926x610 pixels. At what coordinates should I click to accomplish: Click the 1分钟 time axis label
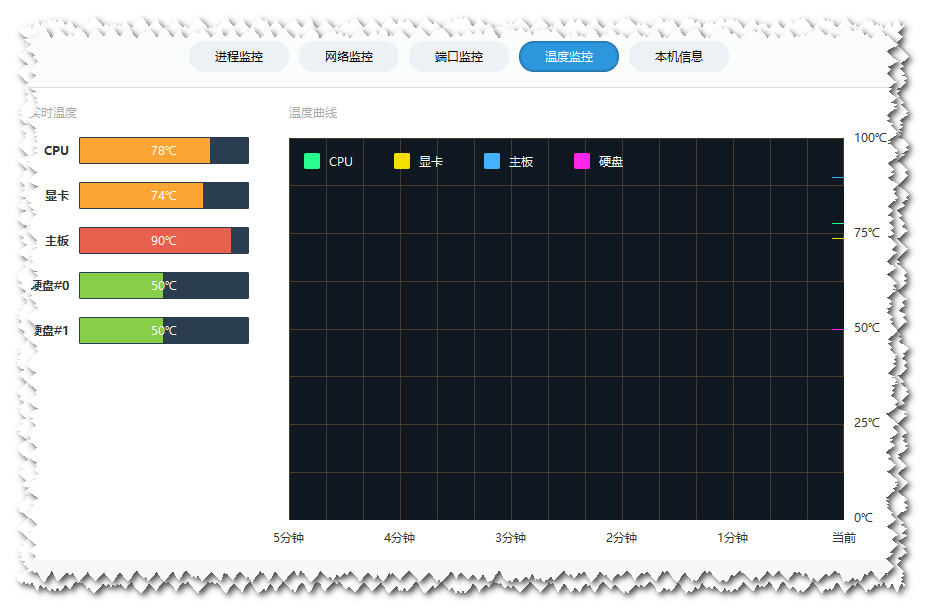[x=732, y=537]
